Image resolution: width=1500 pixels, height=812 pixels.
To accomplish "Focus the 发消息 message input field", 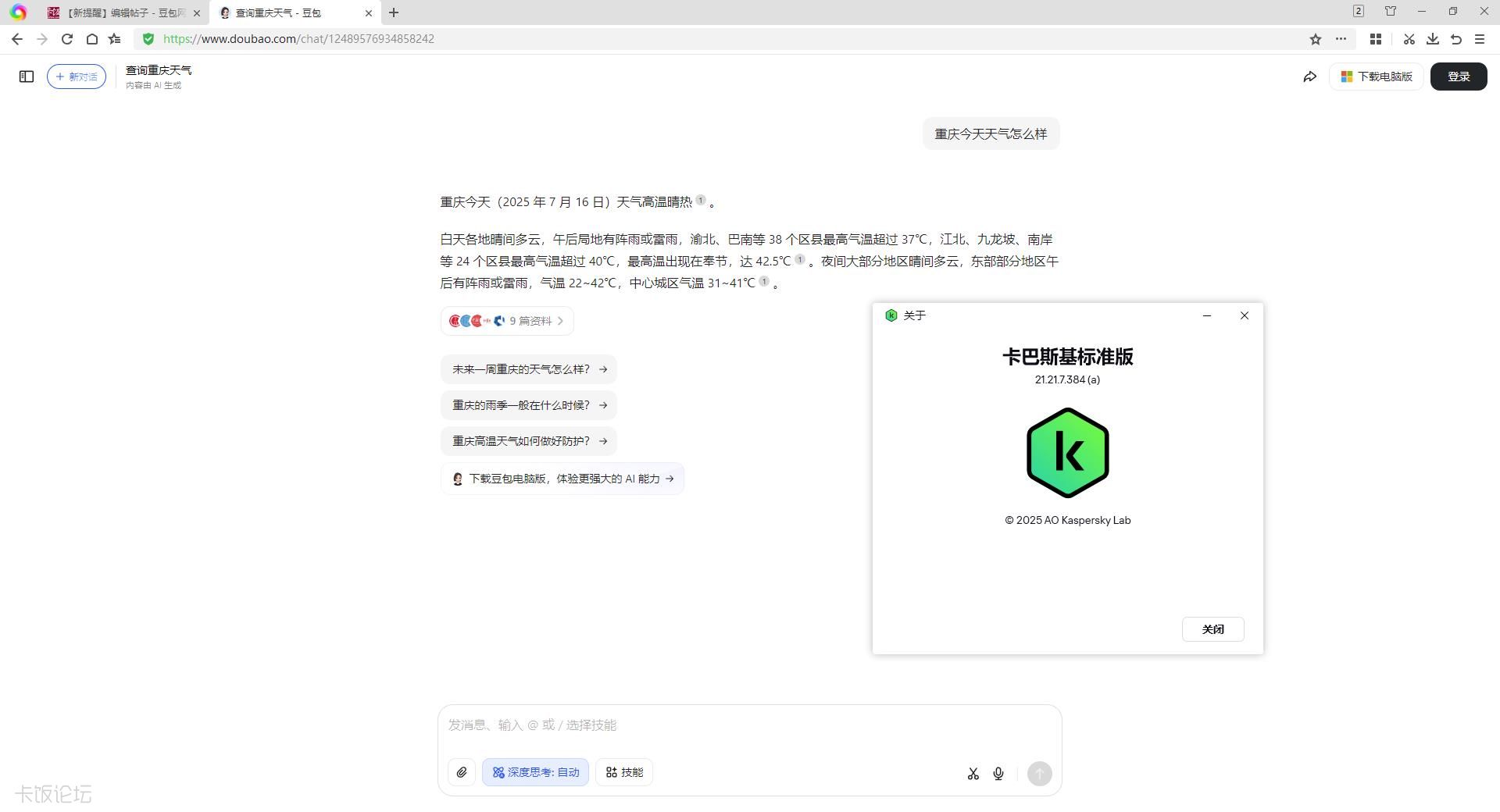I will 750,725.
